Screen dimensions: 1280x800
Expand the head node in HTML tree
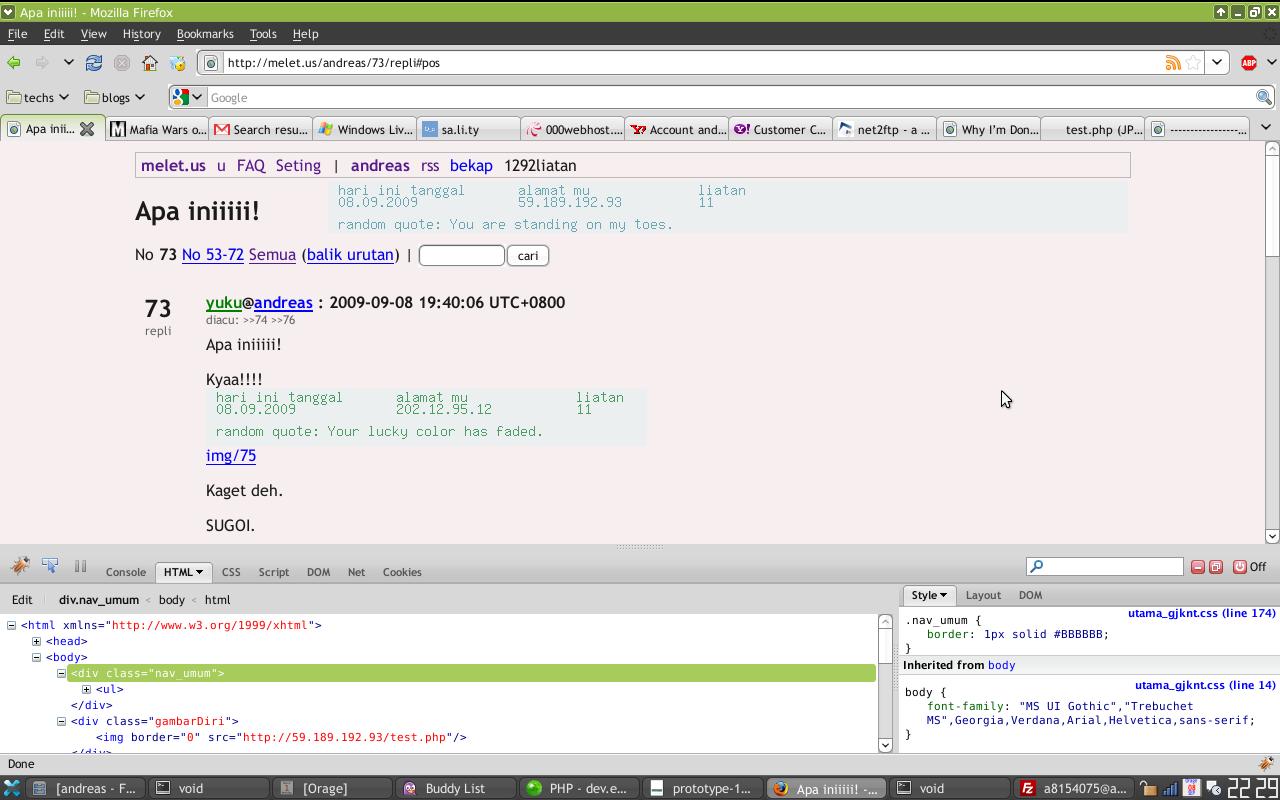36,641
